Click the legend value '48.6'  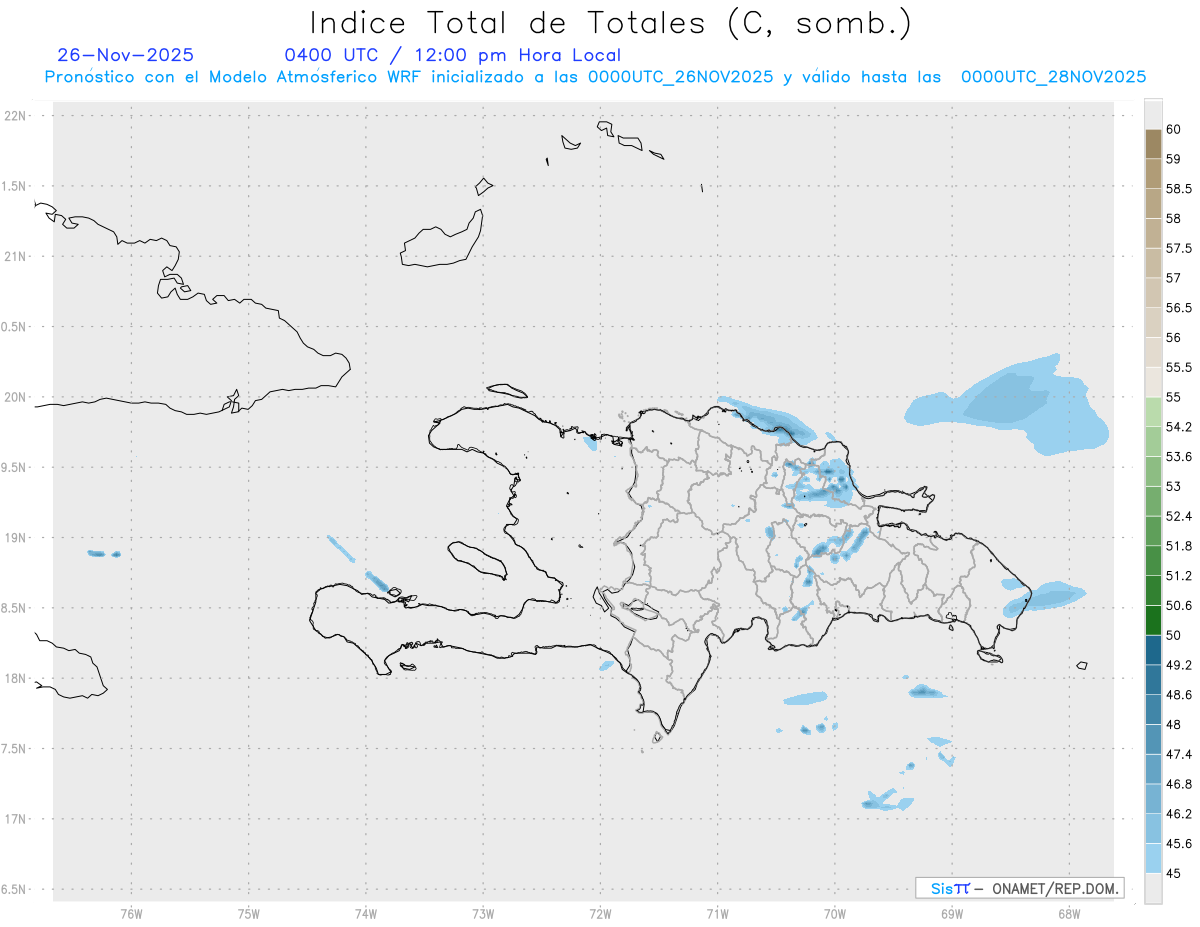coord(1178,694)
